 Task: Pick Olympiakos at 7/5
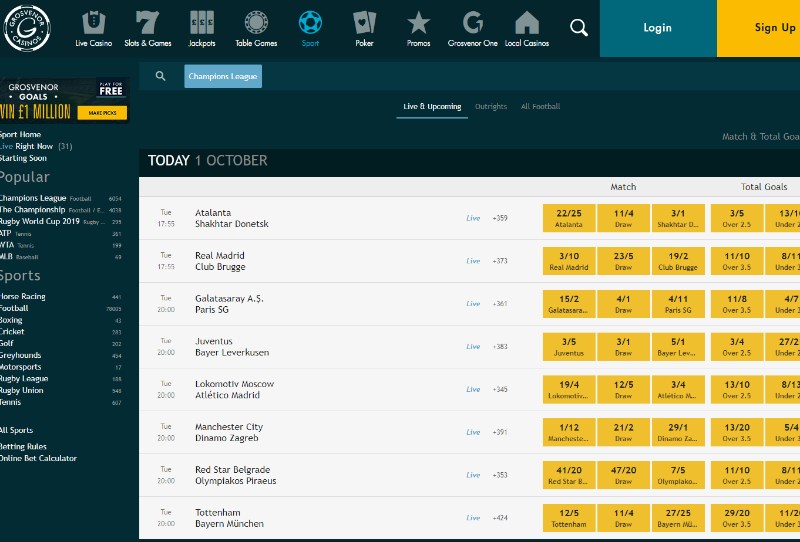(x=678, y=475)
